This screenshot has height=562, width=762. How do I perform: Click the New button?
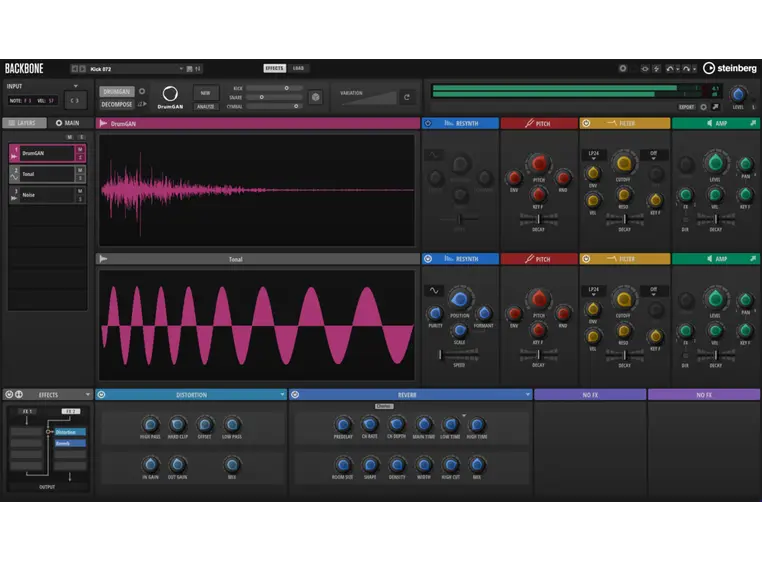point(206,92)
